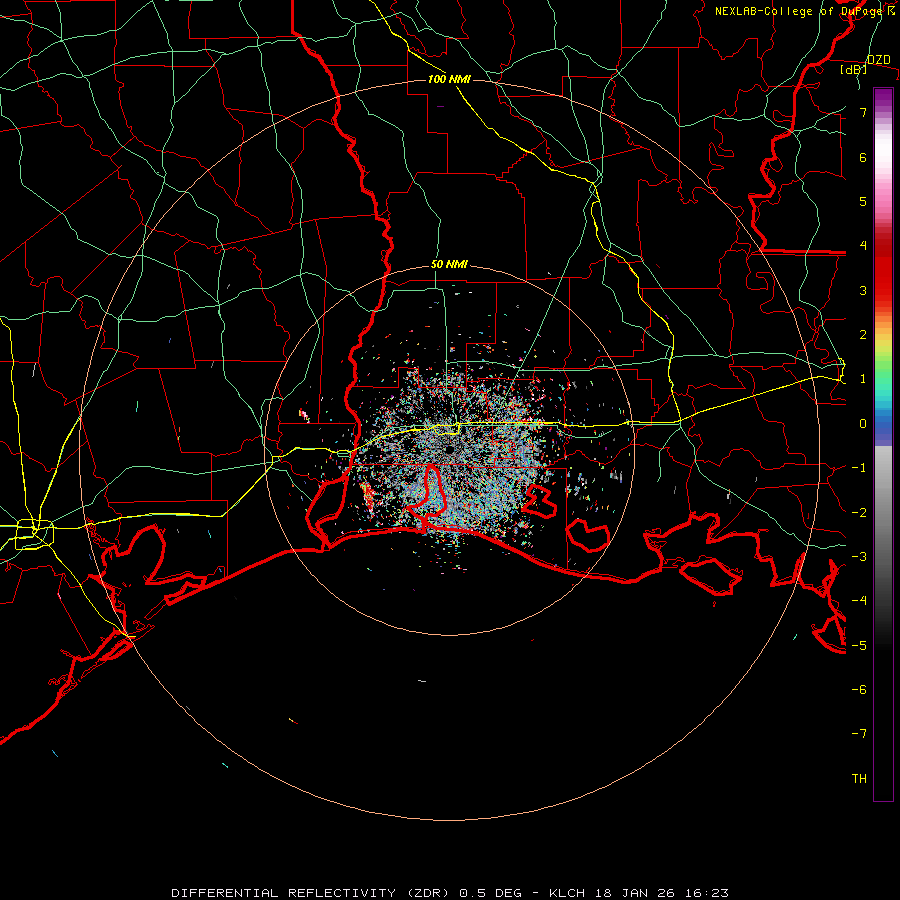The width and height of the screenshot is (900, 900).
Task: Click the 2 value on color scale
Action: pyautogui.click(x=863, y=335)
